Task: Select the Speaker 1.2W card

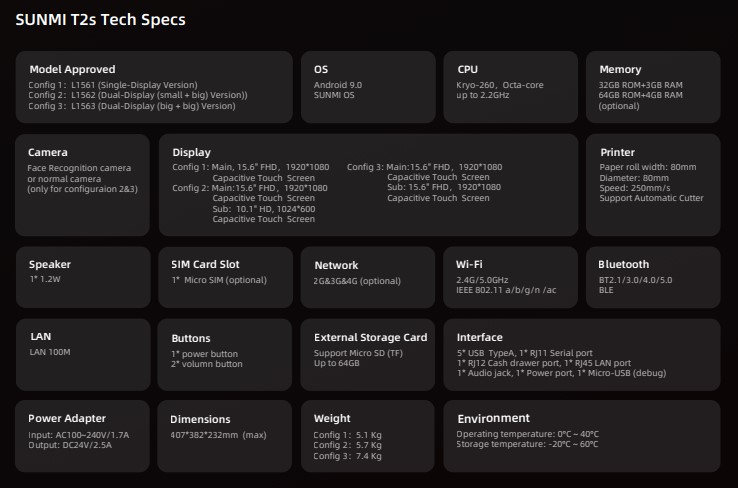Action: coord(83,277)
